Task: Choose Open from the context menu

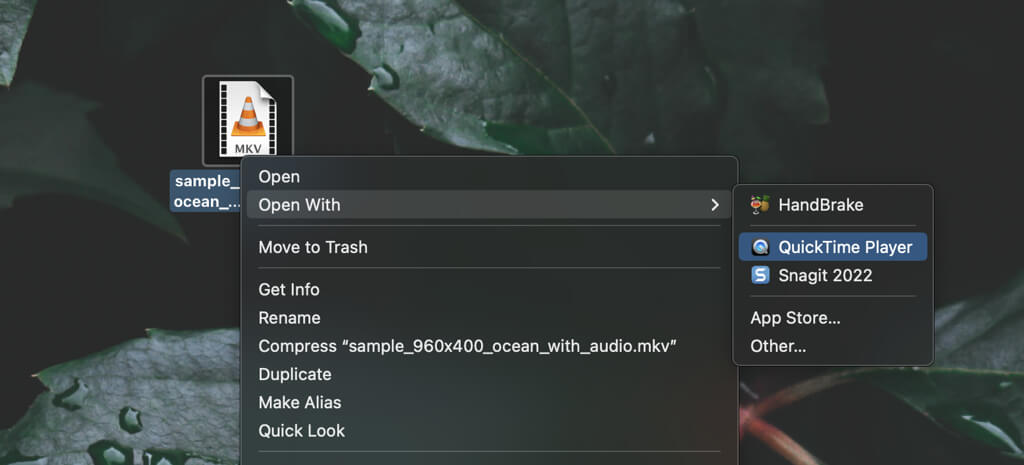Action: click(x=489, y=176)
